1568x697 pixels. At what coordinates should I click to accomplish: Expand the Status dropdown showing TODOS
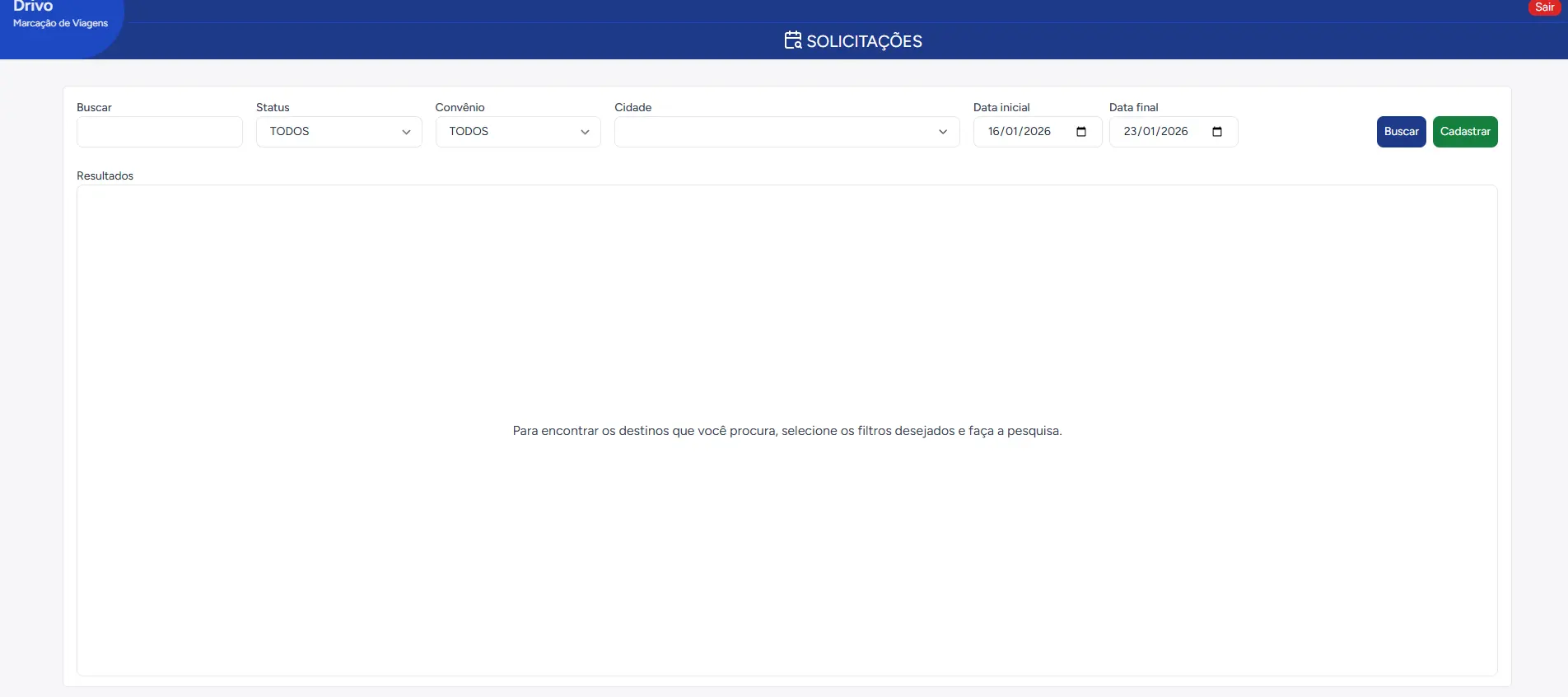coord(339,132)
